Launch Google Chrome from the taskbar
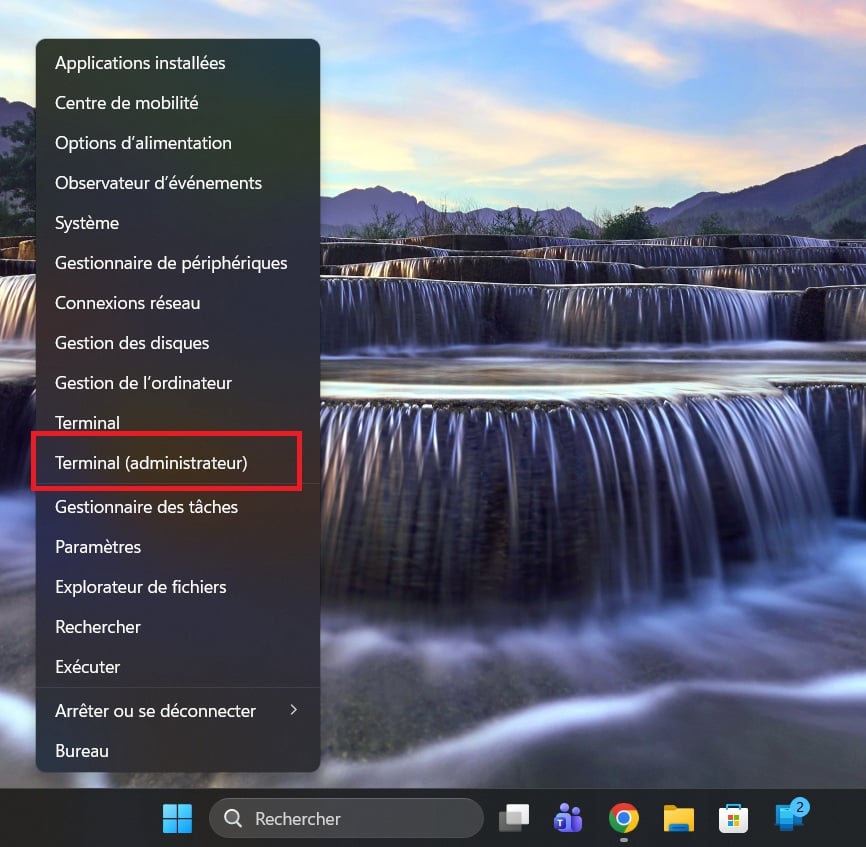This screenshot has width=866, height=847. pyautogui.click(x=623, y=818)
